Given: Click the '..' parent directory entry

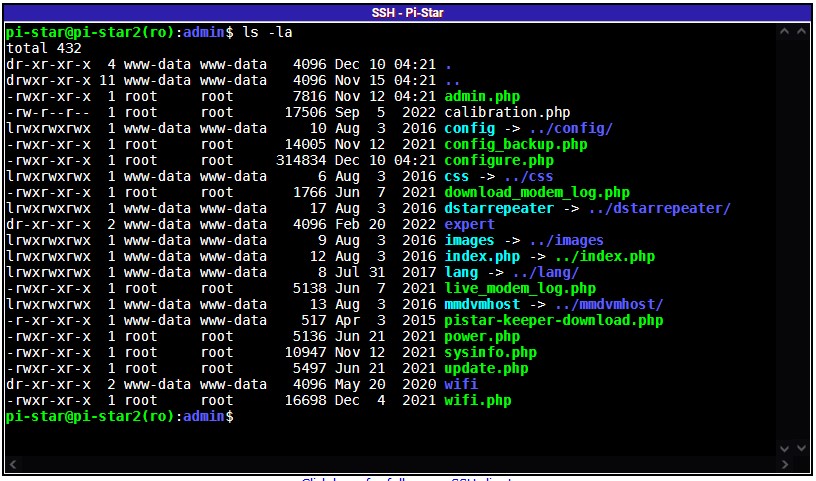Looking at the screenshot, I should click(x=453, y=81).
